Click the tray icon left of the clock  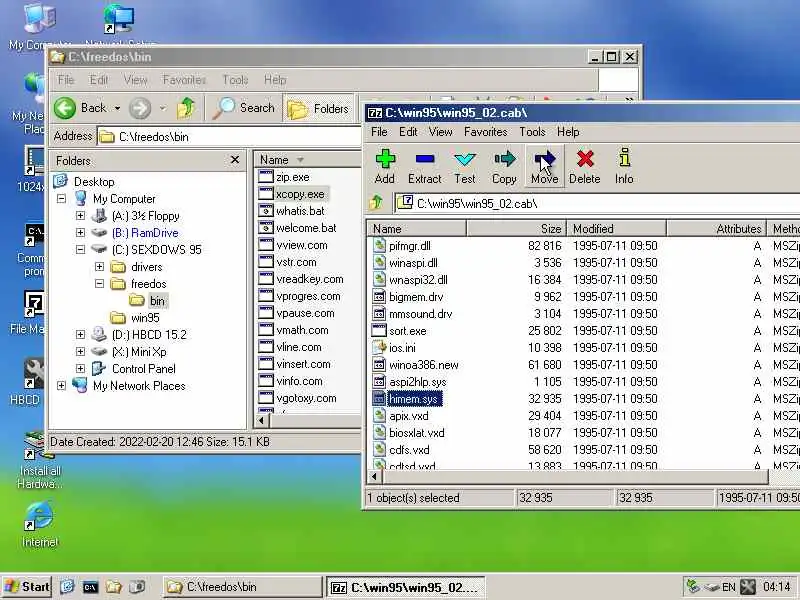(748, 587)
